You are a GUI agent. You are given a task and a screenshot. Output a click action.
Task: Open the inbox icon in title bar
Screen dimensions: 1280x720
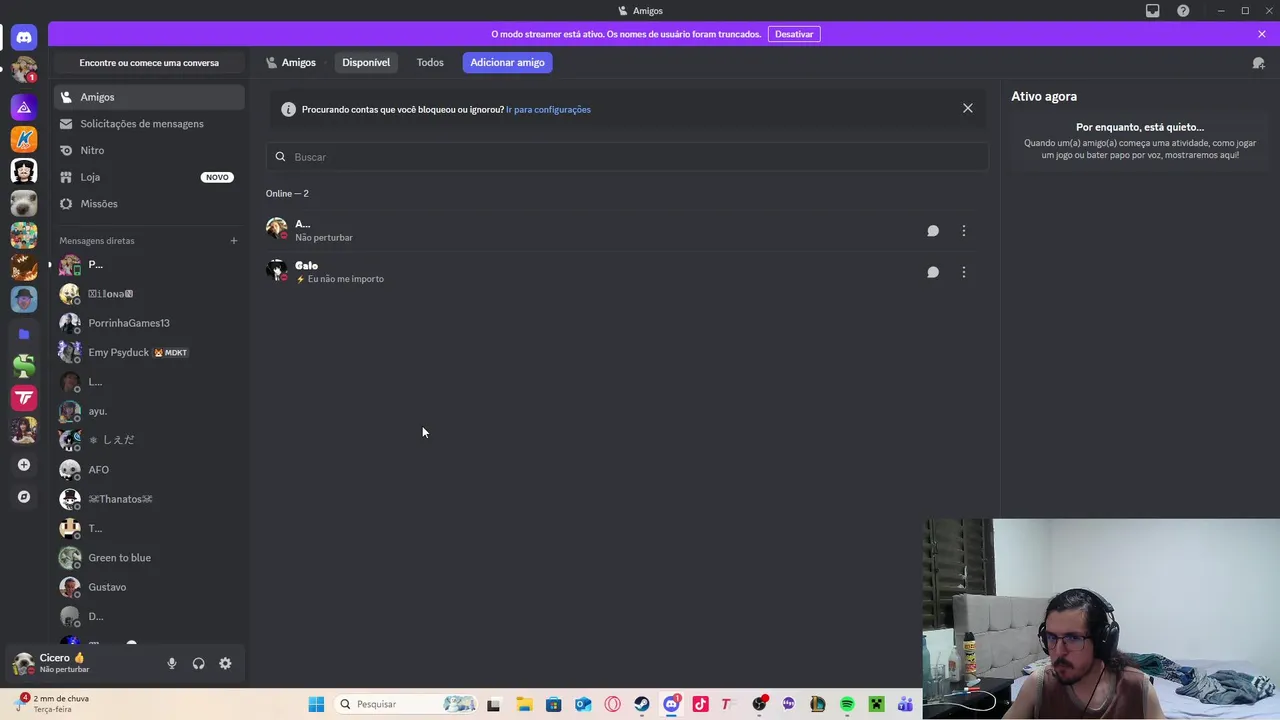point(1153,10)
